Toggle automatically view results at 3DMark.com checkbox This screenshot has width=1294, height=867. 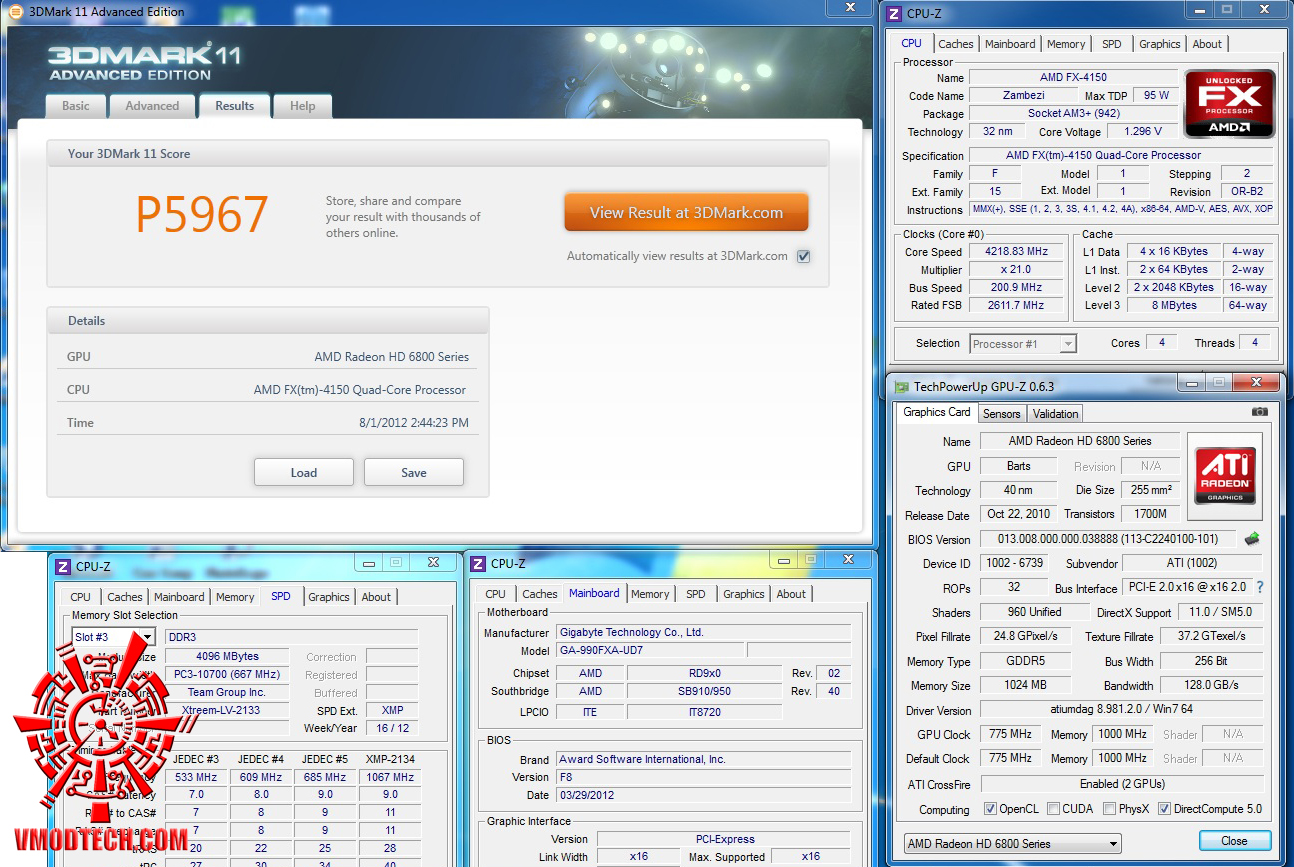(x=804, y=256)
